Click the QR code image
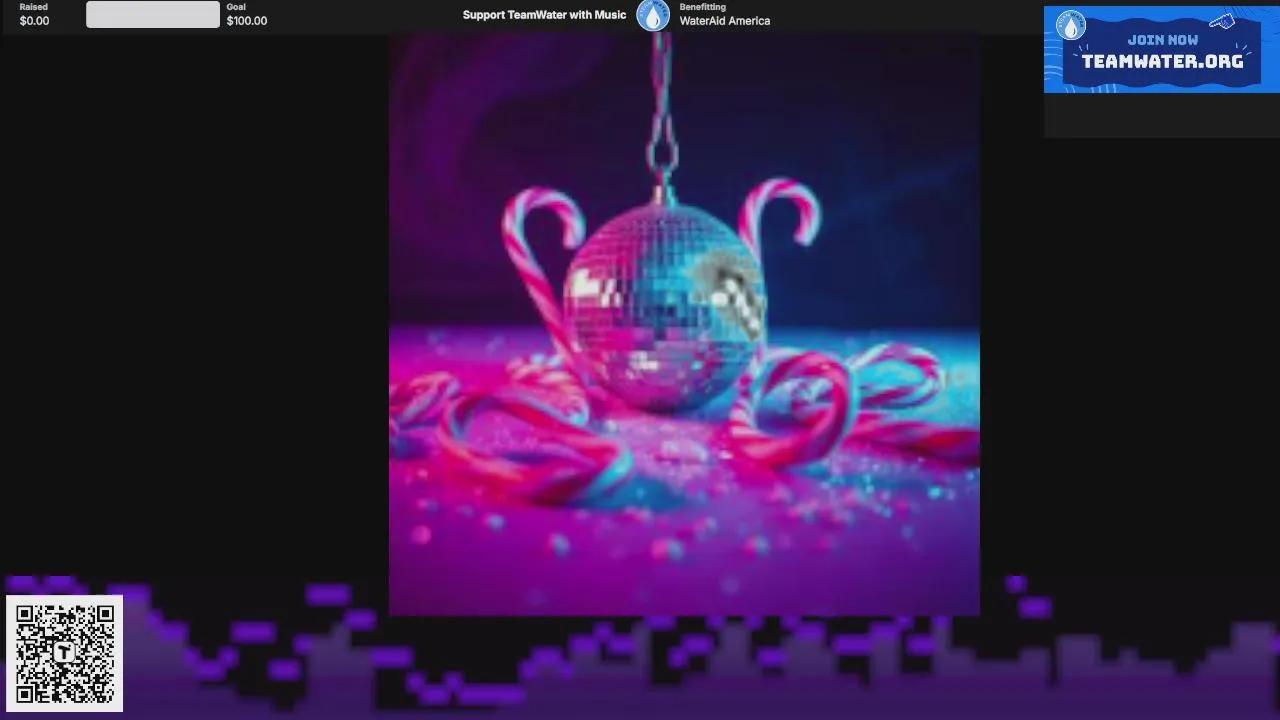Screen dimensions: 1280x720 pyautogui.click(x=65, y=654)
